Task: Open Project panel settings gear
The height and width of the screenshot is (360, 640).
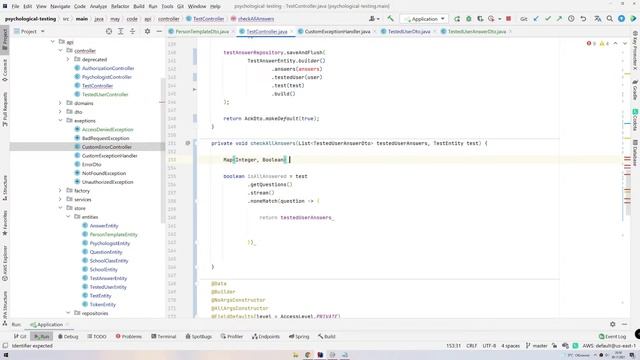Action: click(x=147, y=31)
